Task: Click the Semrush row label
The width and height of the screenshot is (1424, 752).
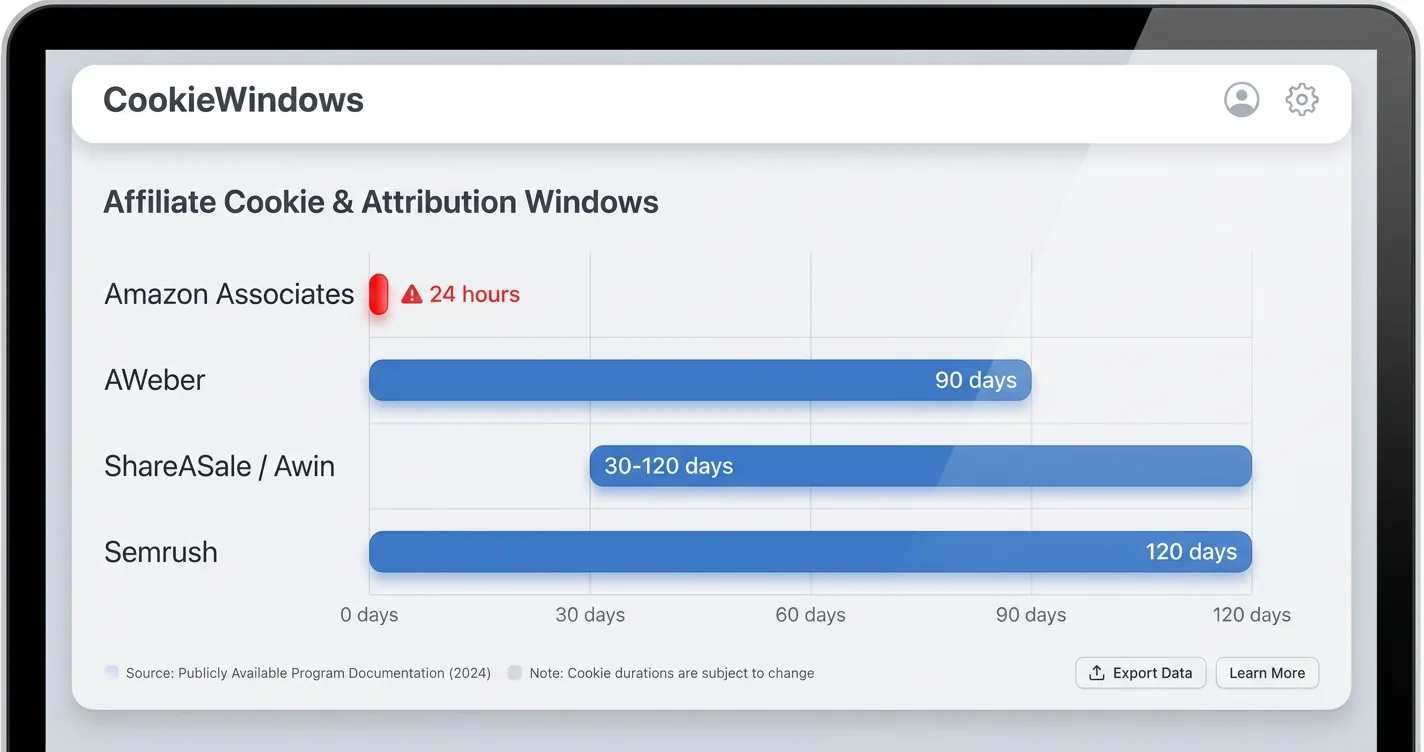Action: 161,552
